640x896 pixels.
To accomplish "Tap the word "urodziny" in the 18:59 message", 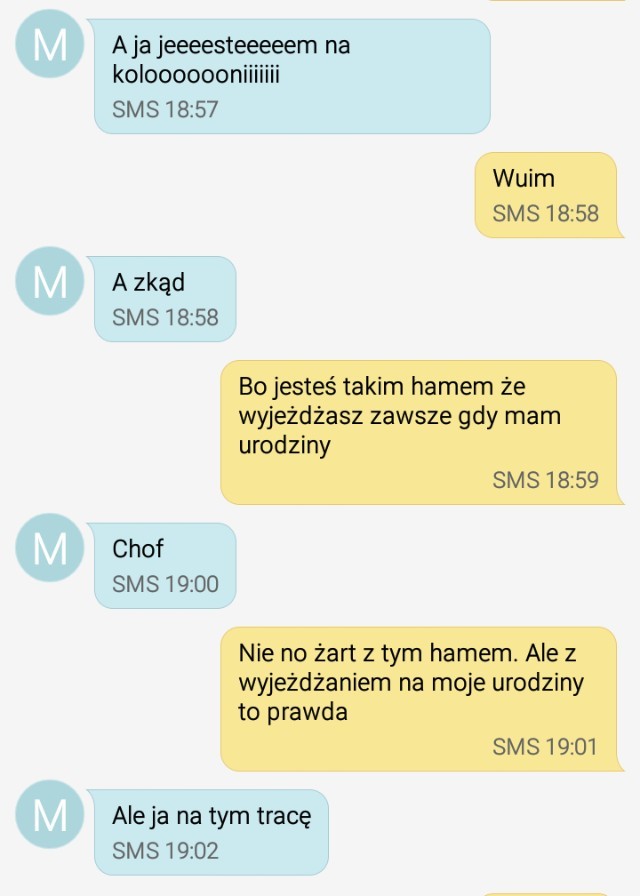I will [x=285, y=446].
